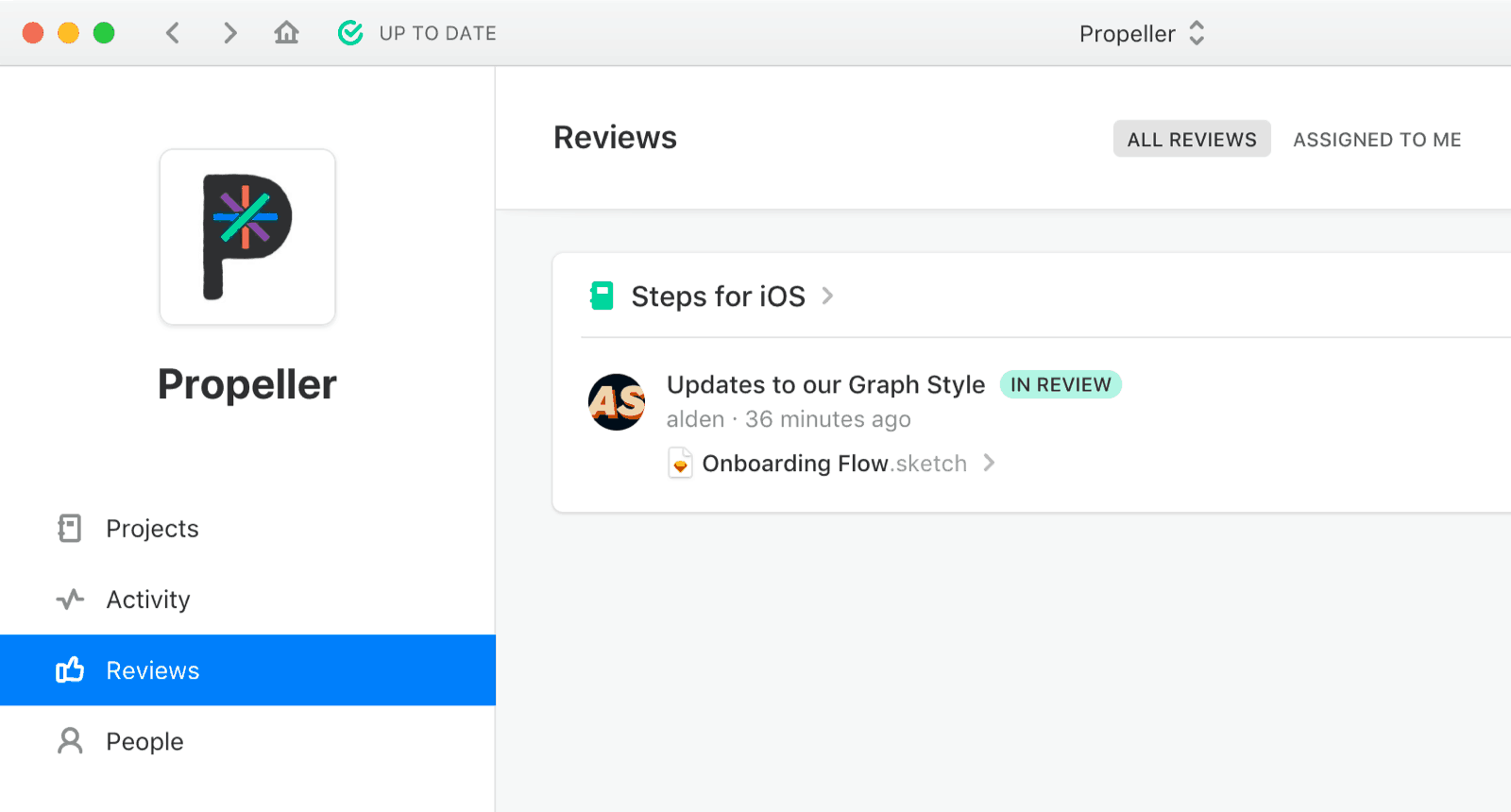The height and width of the screenshot is (812, 1511).
Task: Close the window with red button
Action: [33, 33]
